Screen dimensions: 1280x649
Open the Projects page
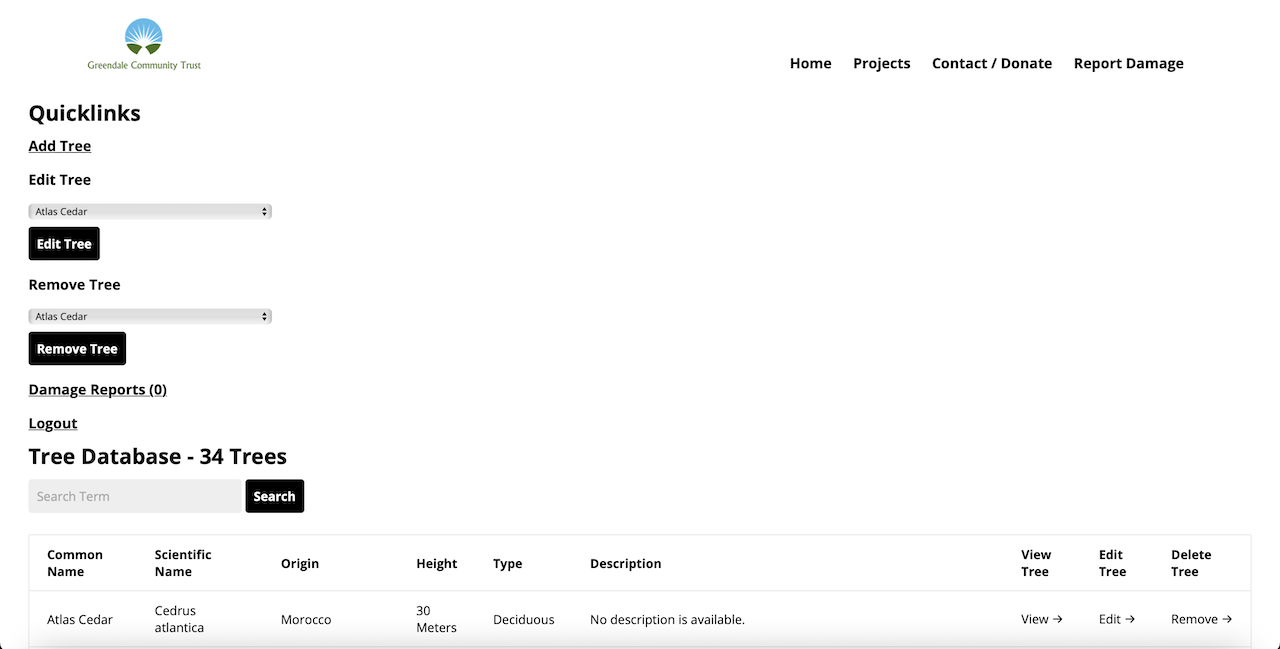881,63
